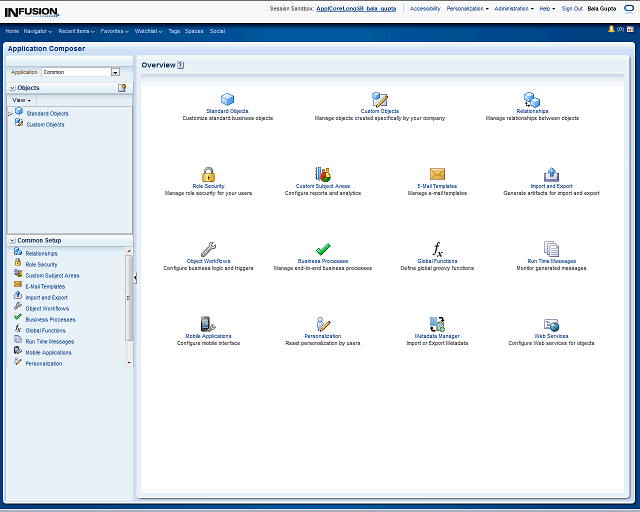This screenshot has height=512, width=640.
Task: Open the Administration menu
Action: pos(514,8)
